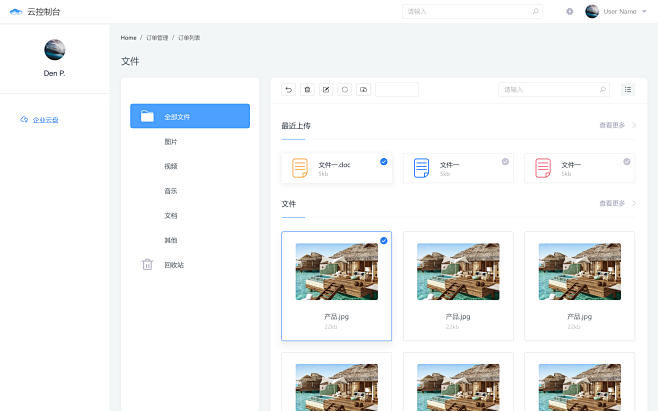658x411 pixels.
Task: Click the orange document icon of 文件一.doc
Action: click(300, 168)
